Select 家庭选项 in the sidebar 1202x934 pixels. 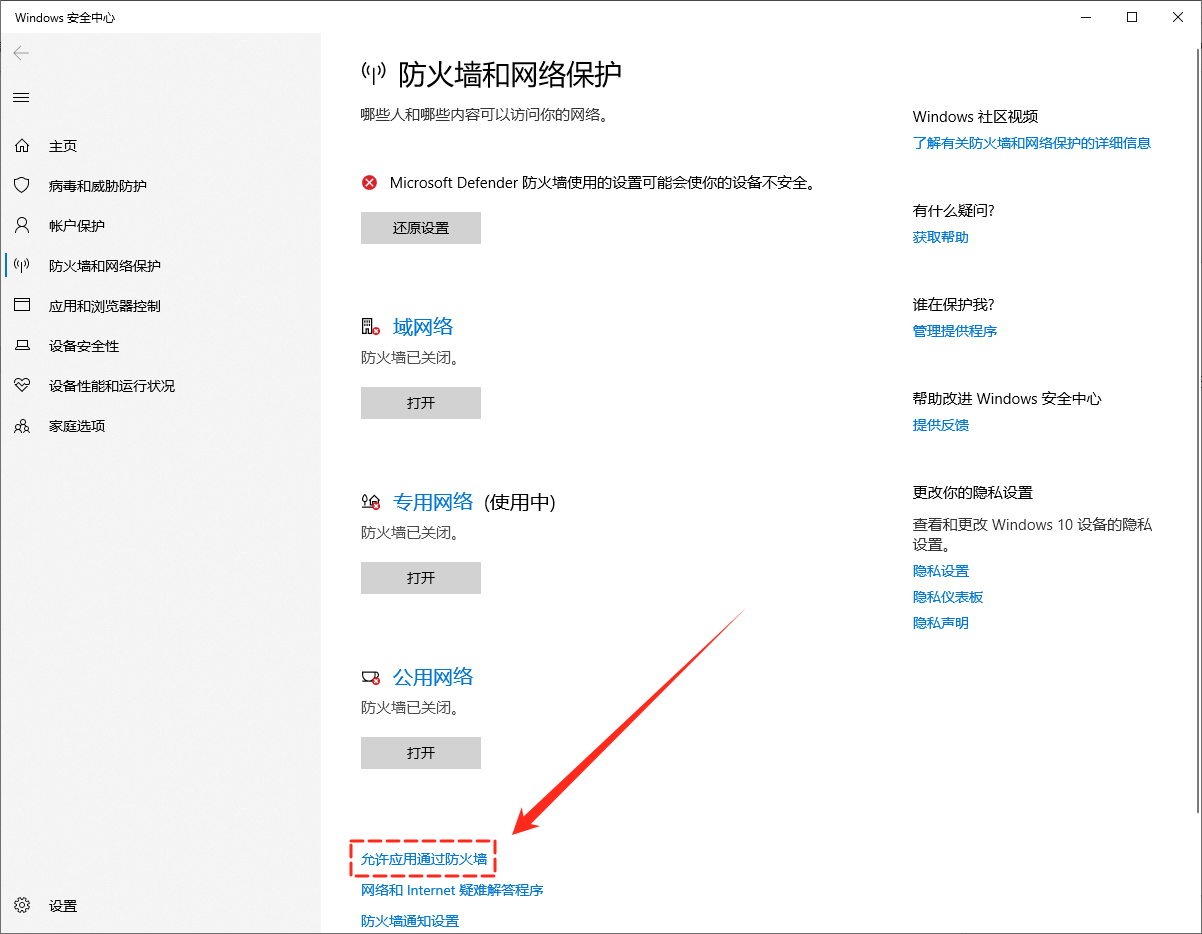click(x=77, y=426)
